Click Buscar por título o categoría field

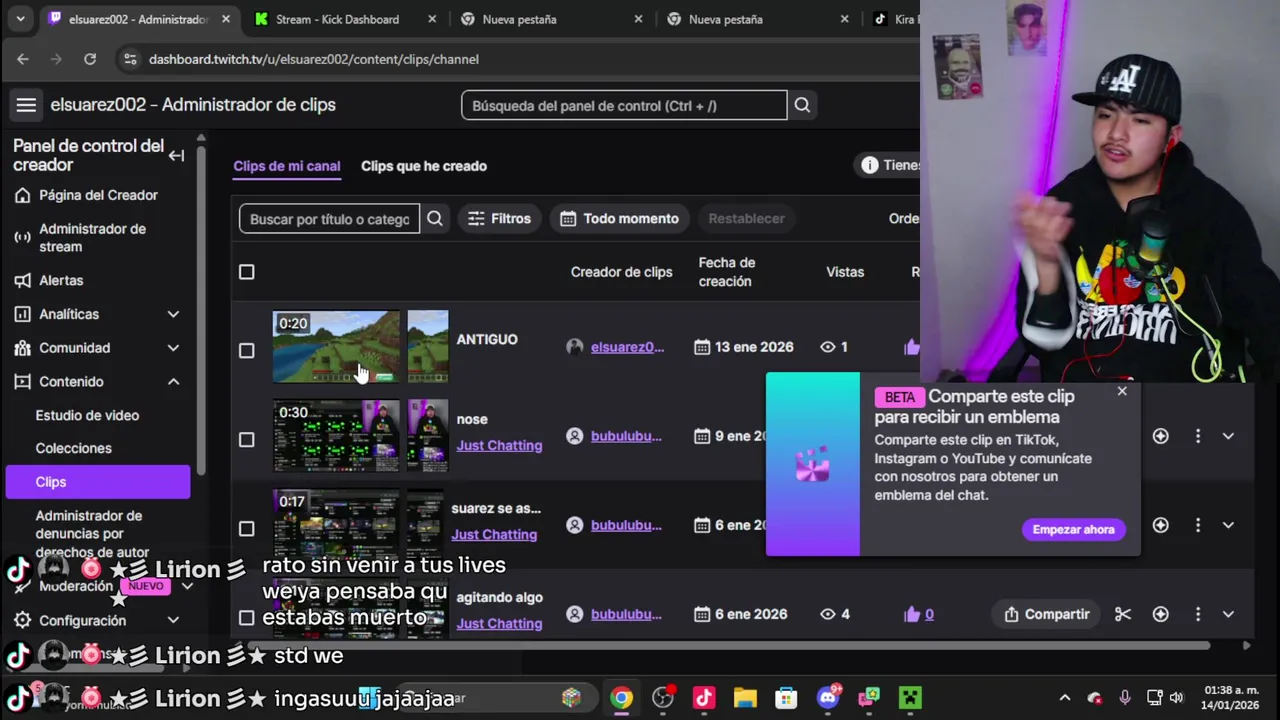[329, 218]
